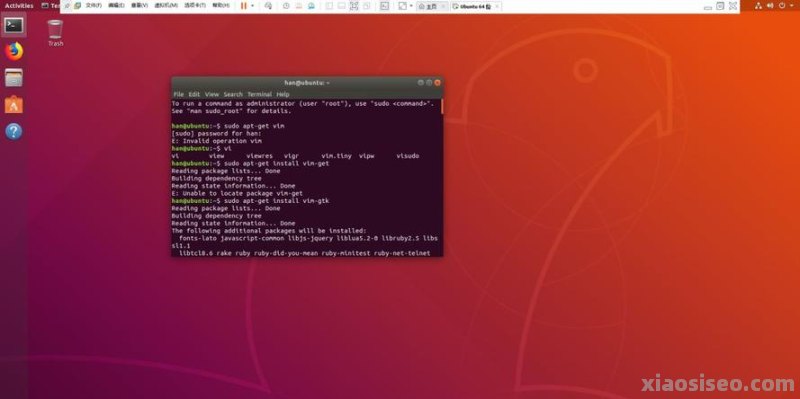This screenshot has height=399, width=800.
Task: Click the terminal scrollbar handle
Action: click(x=442, y=107)
